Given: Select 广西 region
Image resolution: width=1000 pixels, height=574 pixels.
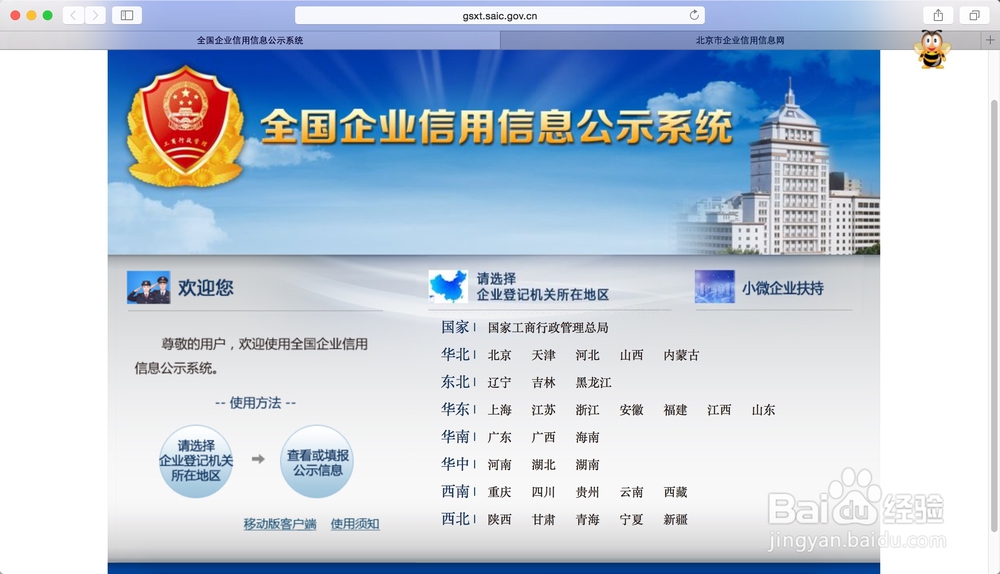Looking at the screenshot, I should pos(543,438).
